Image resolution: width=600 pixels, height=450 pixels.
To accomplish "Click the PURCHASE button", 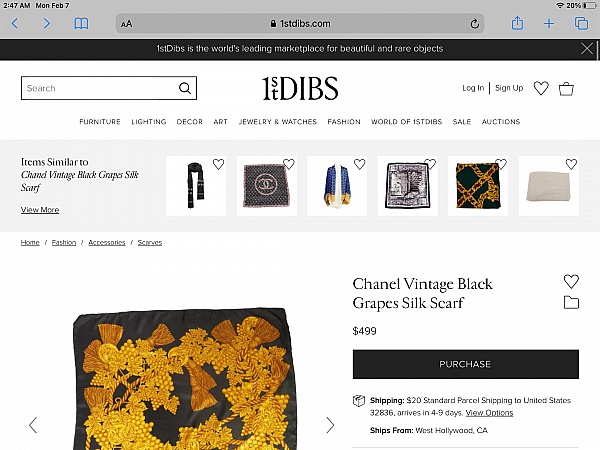I will tap(466, 364).
